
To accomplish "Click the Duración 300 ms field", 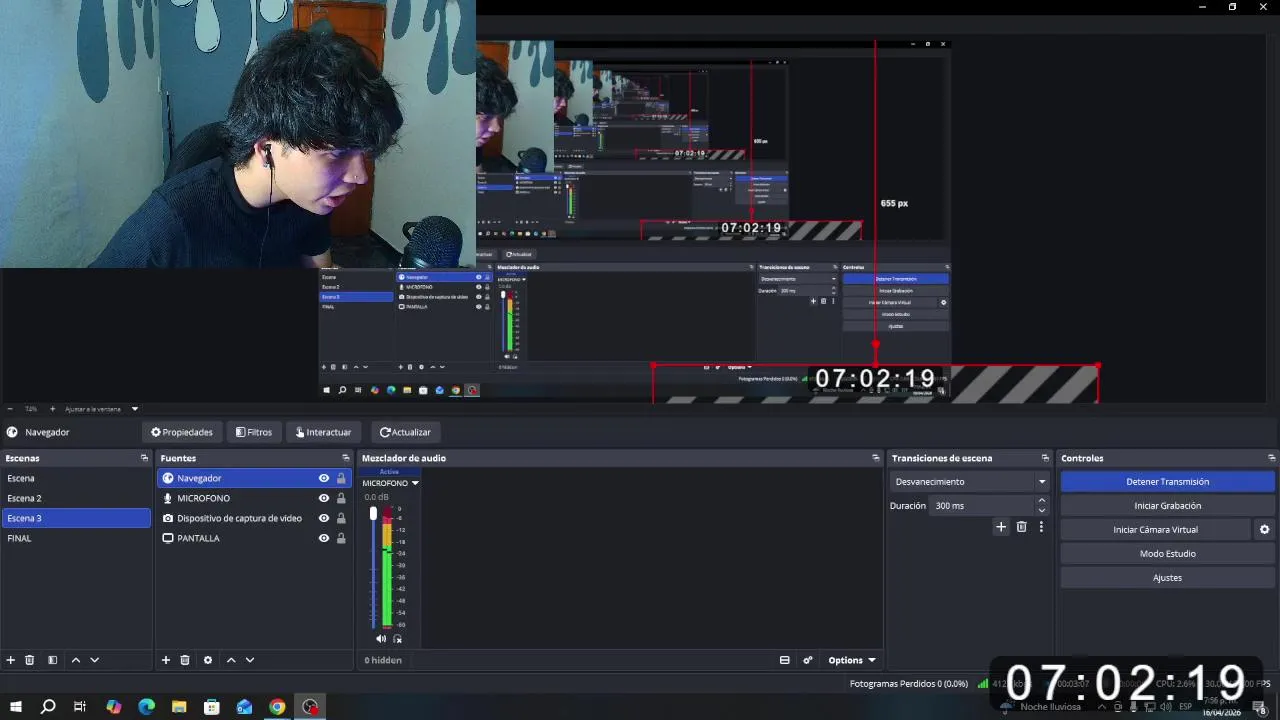I will [x=981, y=506].
